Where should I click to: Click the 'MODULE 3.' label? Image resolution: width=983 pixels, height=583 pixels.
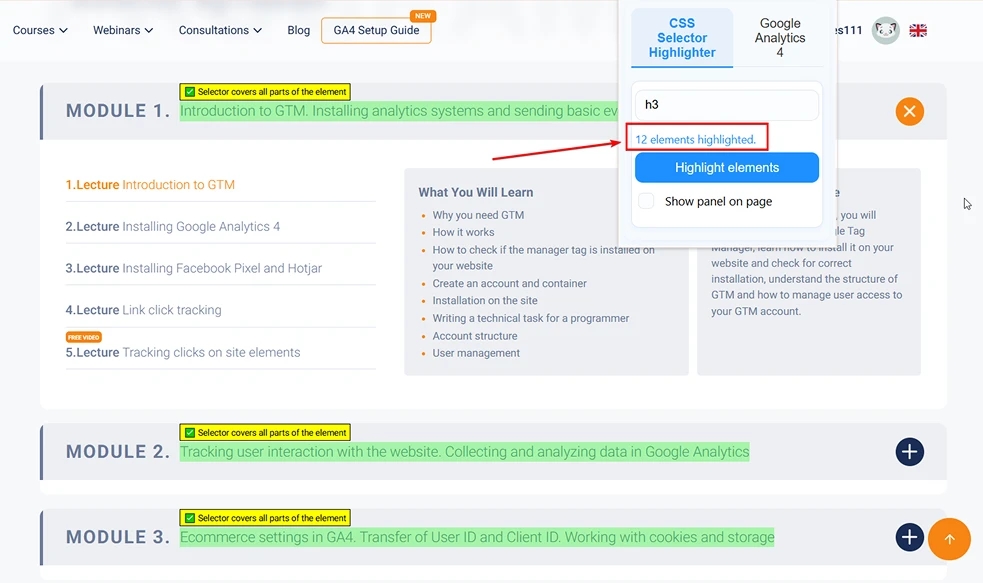118,537
